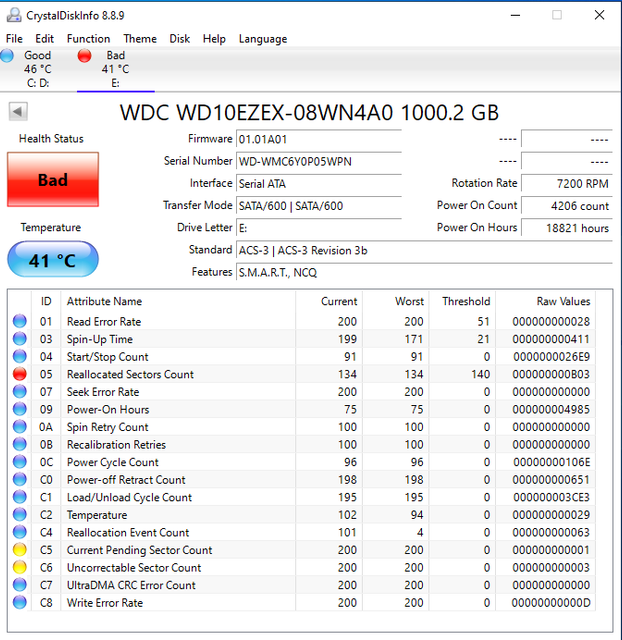Click the blue Good status orb icon
The height and width of the screenshot is (640, 622).
click(7, 56)
